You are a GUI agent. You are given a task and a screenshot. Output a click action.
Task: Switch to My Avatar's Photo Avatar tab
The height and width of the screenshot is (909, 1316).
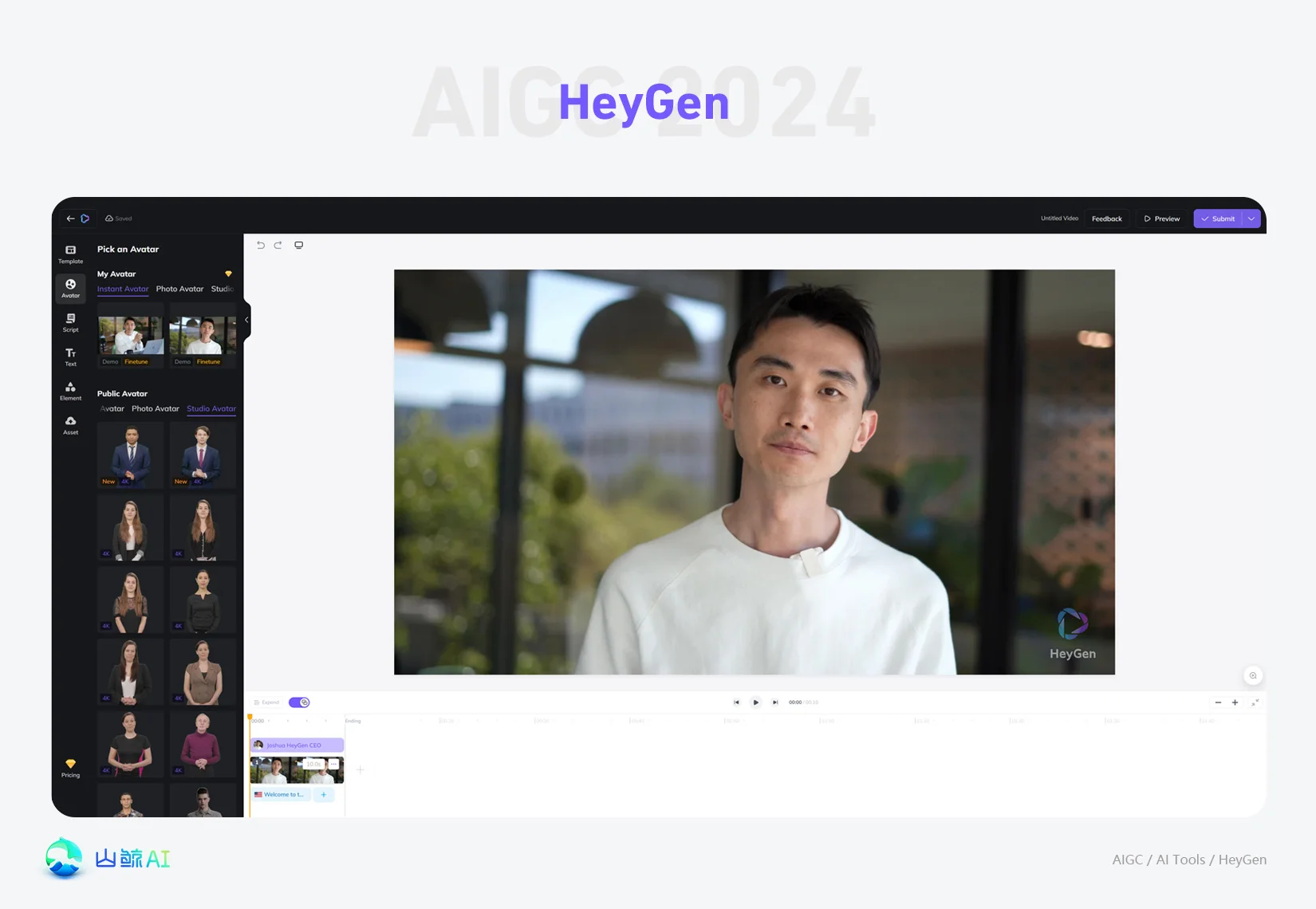click(179, 289)
